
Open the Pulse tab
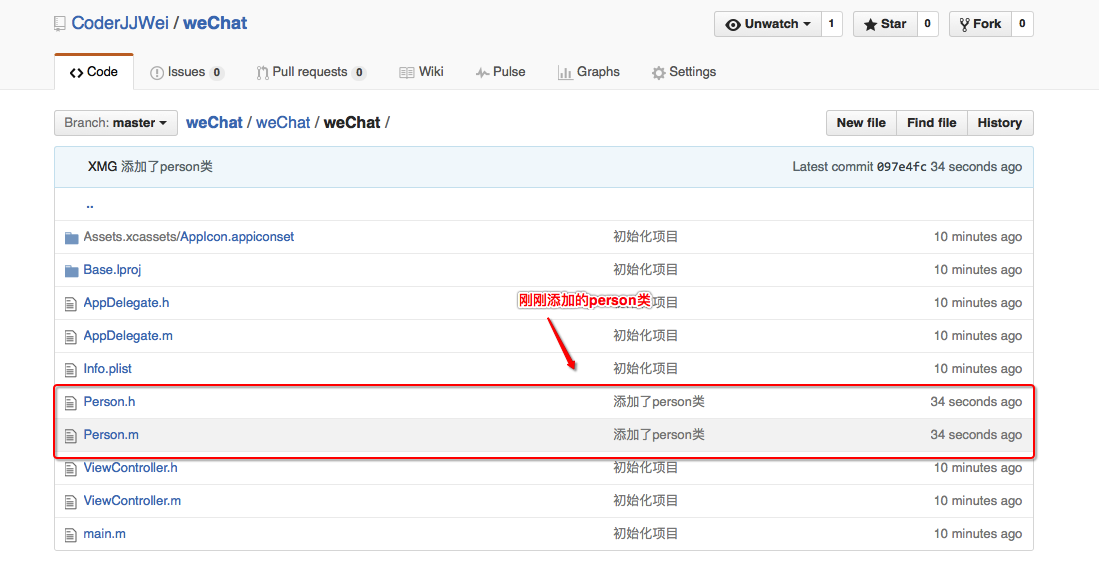(x=500, y=71)
